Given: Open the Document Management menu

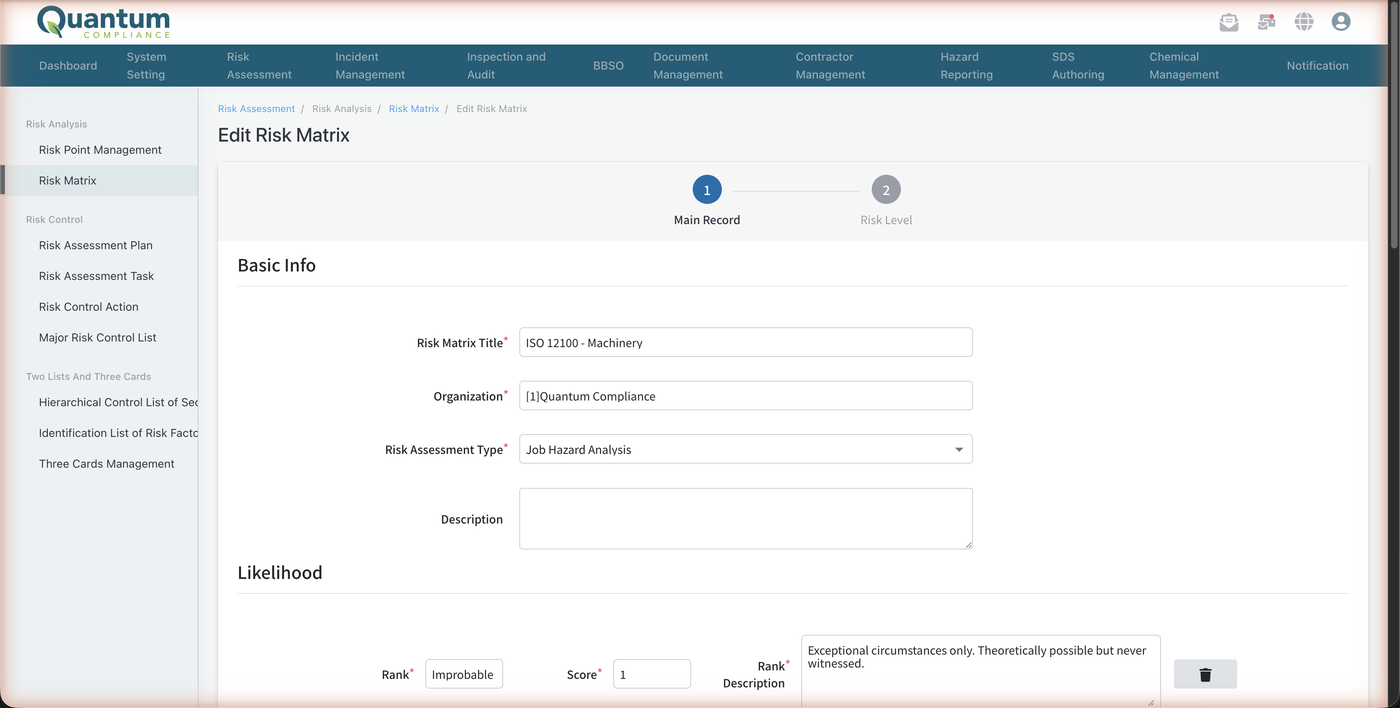Looking at the screenshot, I should (688, 66).
